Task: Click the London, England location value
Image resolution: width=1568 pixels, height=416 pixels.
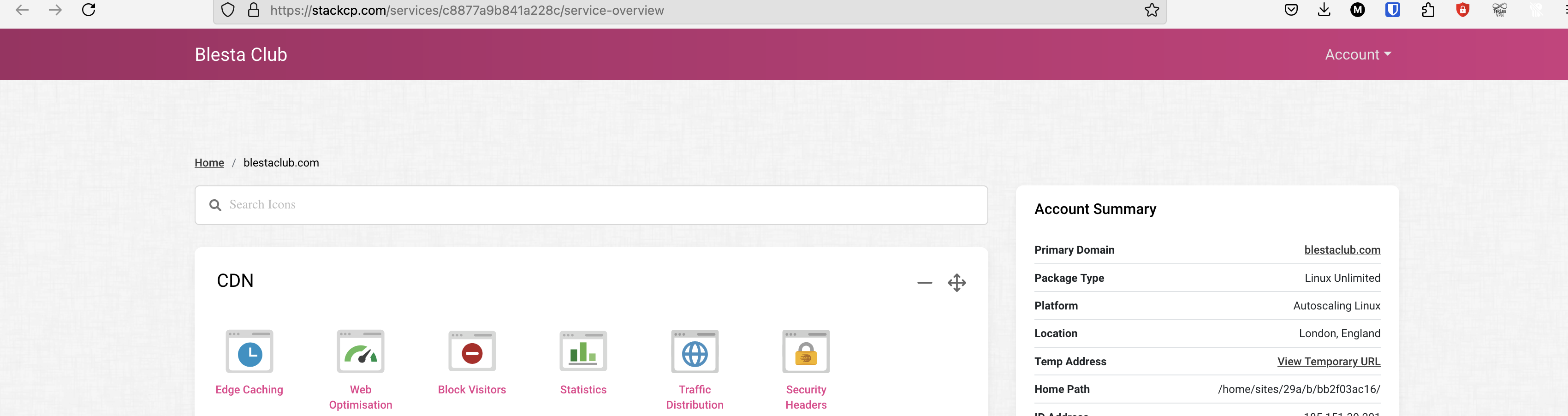Action: point(1340,334)
